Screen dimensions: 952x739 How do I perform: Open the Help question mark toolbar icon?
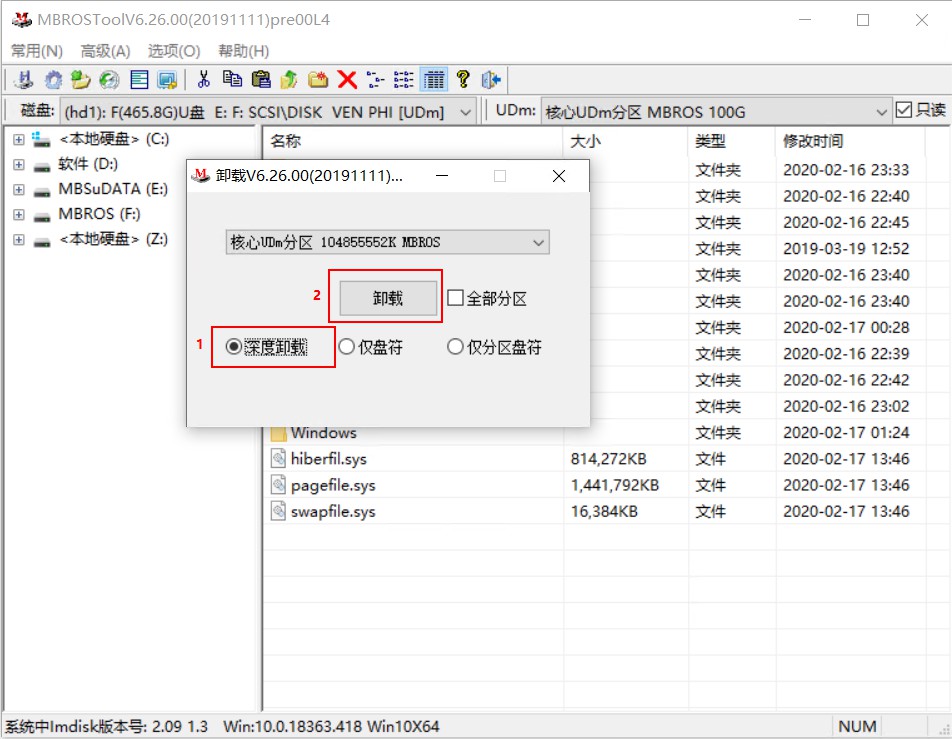[462, 80]
